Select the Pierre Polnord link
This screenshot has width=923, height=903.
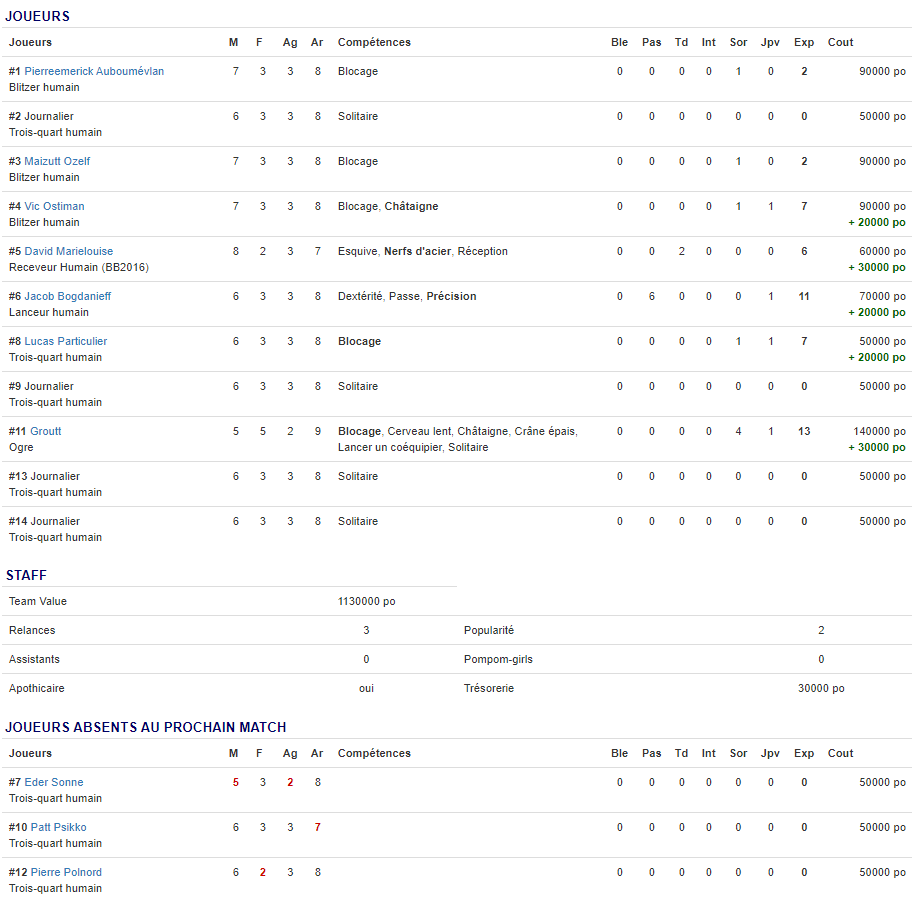(65, 873)
